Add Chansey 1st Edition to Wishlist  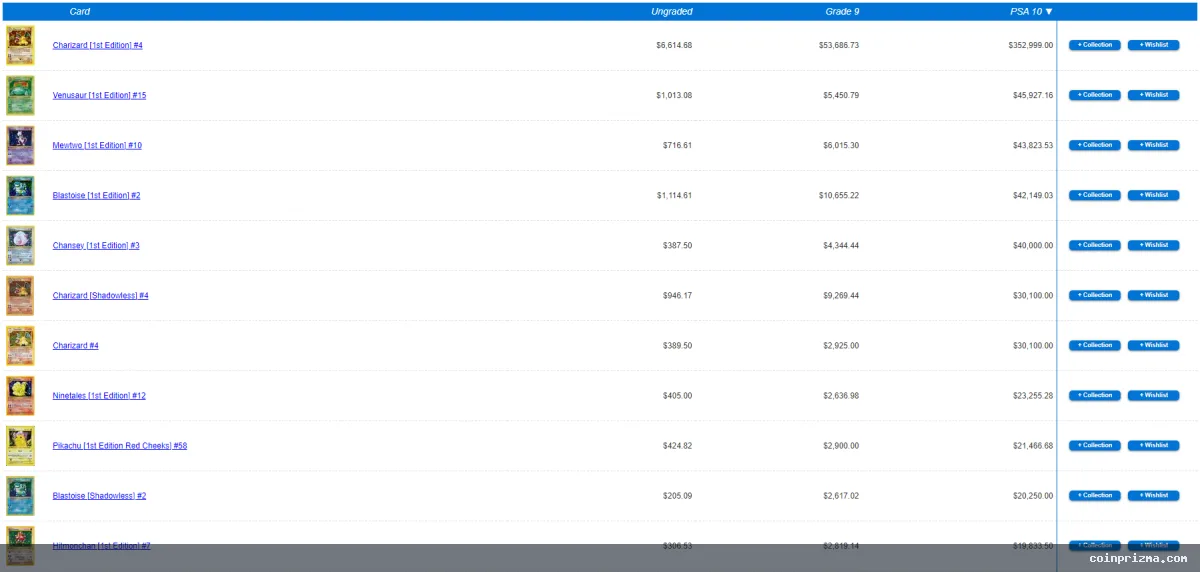(x=1154, y=245)
